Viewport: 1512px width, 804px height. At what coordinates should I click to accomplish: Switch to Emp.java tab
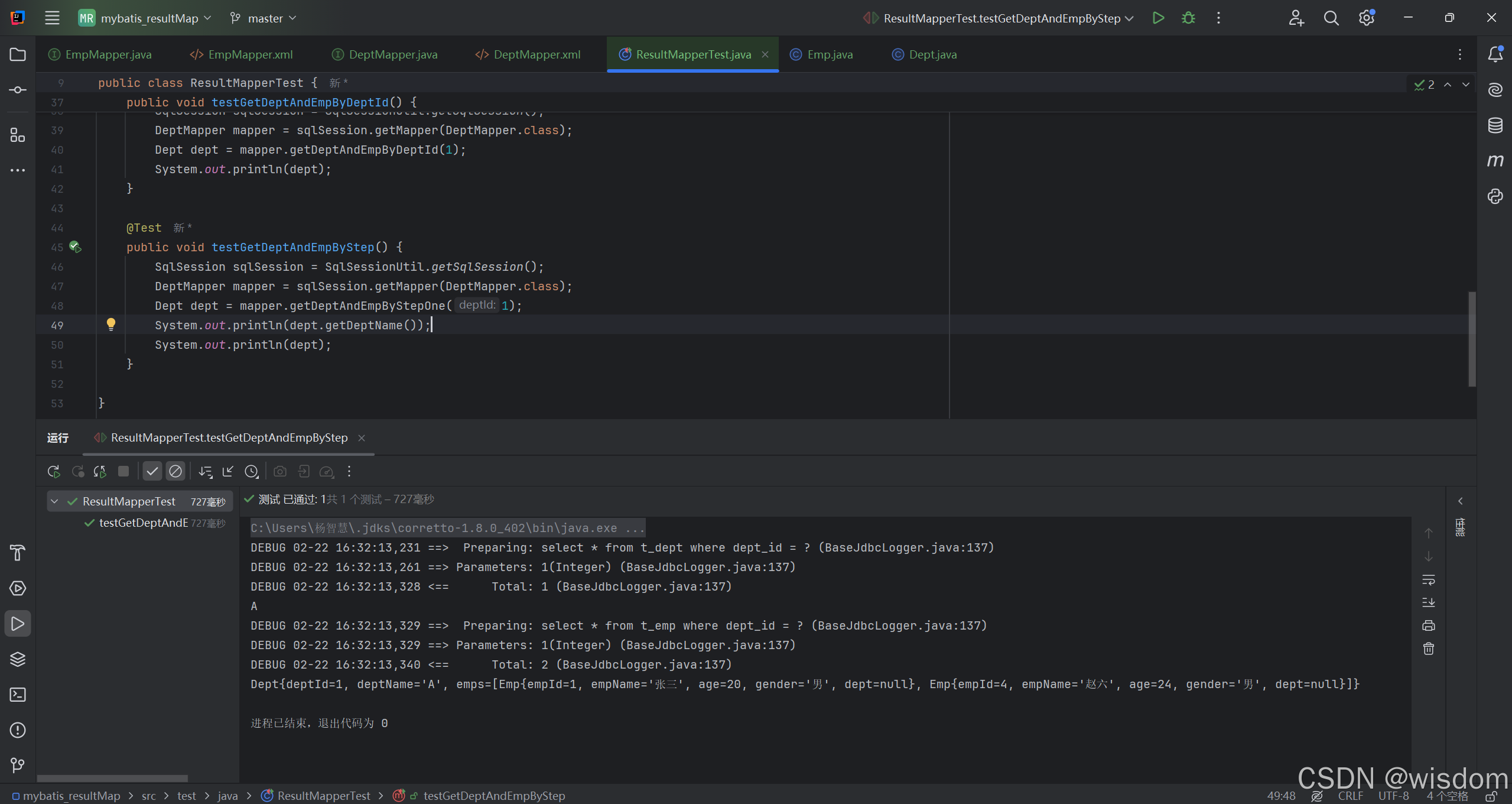(821, 54)
